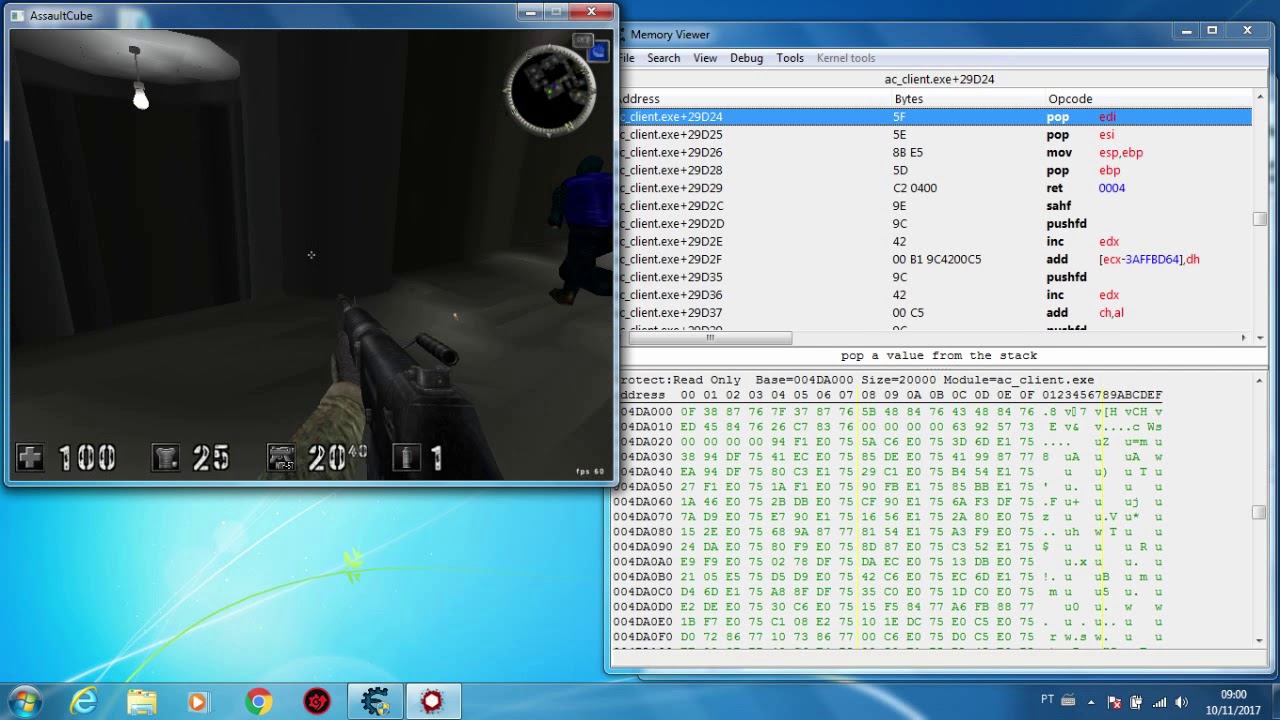Click the health cross icon in AssaultCube
Image resolution: width=1280 pixels, height=720 pixels.
click(29, 458)
